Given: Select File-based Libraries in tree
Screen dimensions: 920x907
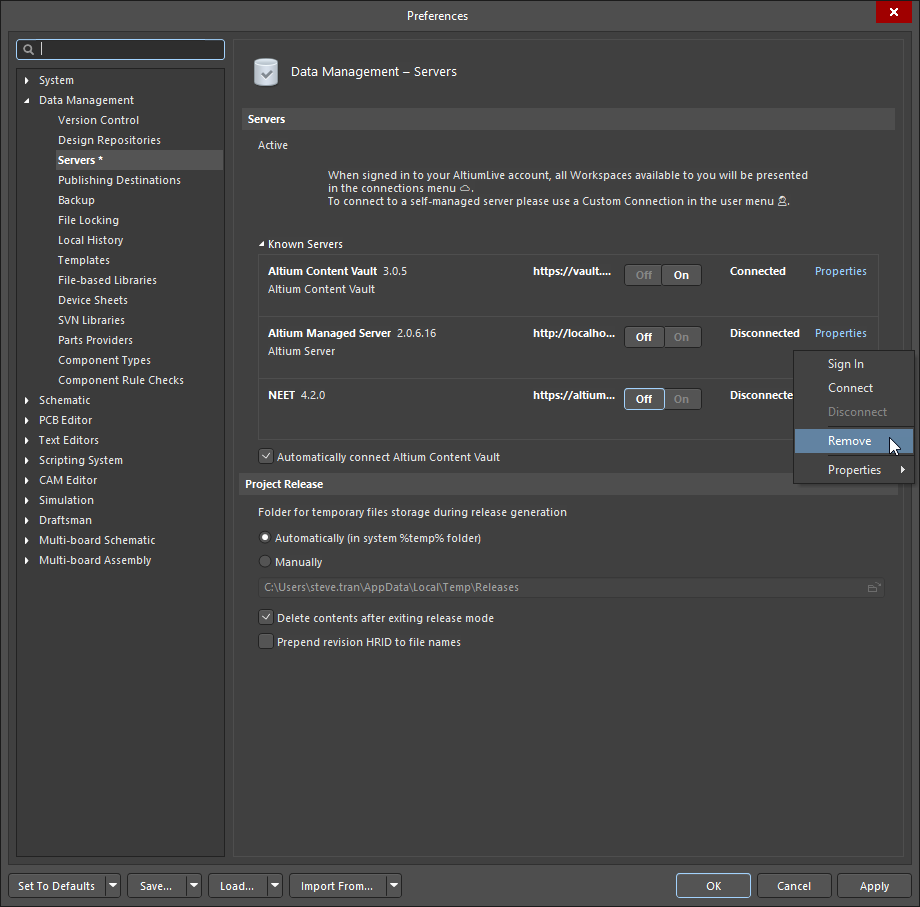Looking at the screenshot, I should [107, 280].
